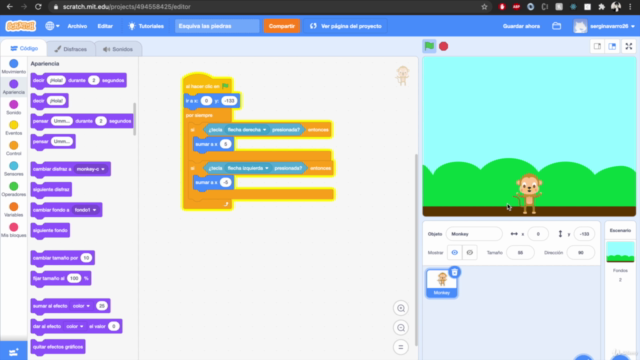Image resolution: width=640 pixels, height=360 pixels.
Task: Open the serginavarro26 account menu
Action: click(x=604, y=26)
